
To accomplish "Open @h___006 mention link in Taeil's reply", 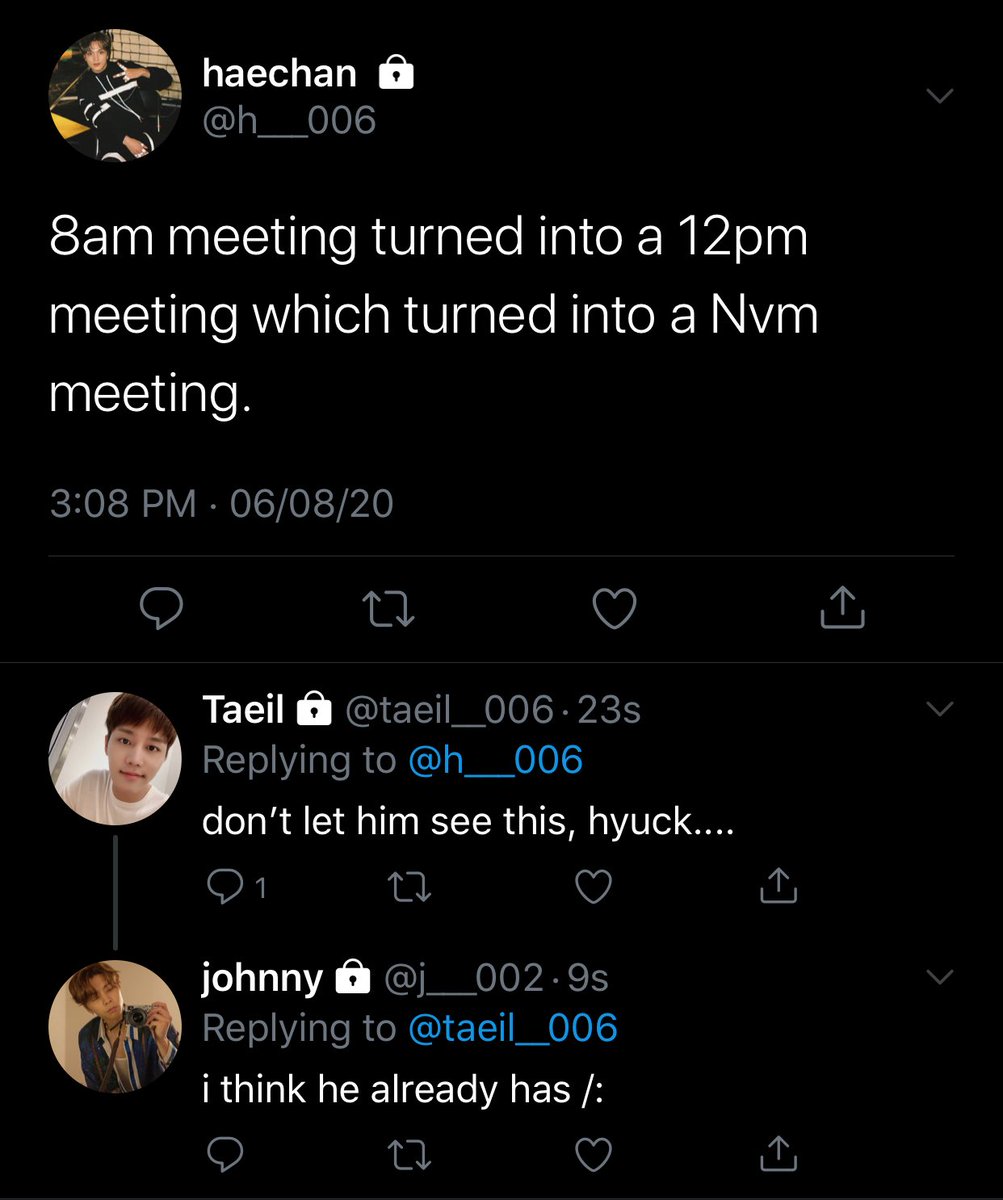I will point(495,761).
